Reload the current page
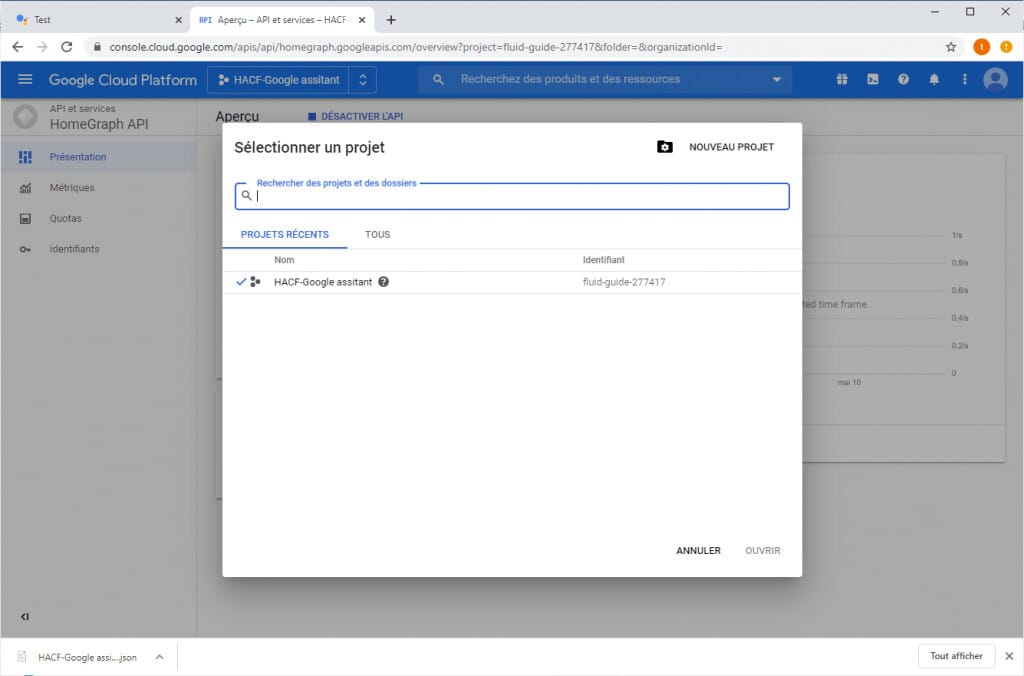The height and width of the screenshot is (676, 1024). pyautogui.click(x=67, y=47)
